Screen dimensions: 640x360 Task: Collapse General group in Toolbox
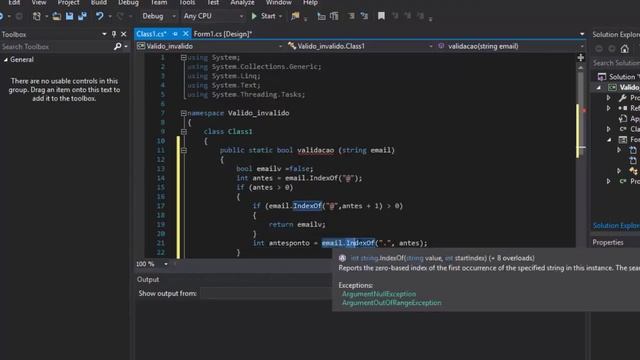pos(6,60)
